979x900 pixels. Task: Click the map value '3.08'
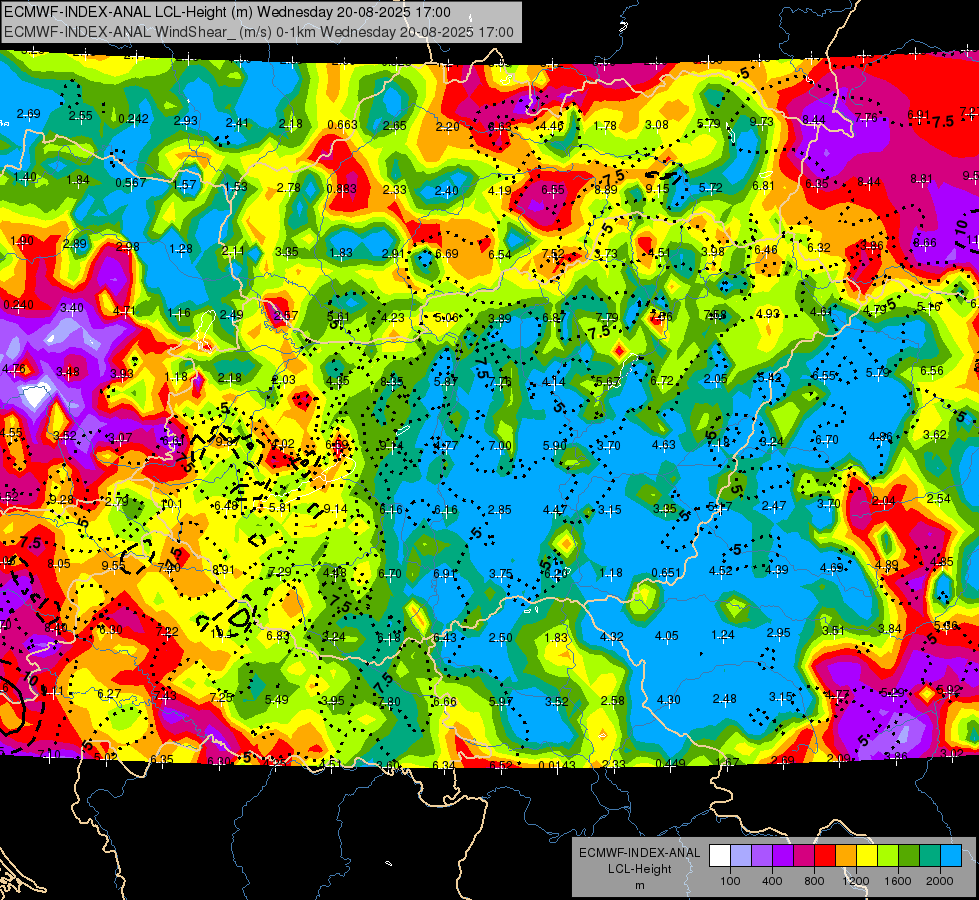click(x=657, y=125)
